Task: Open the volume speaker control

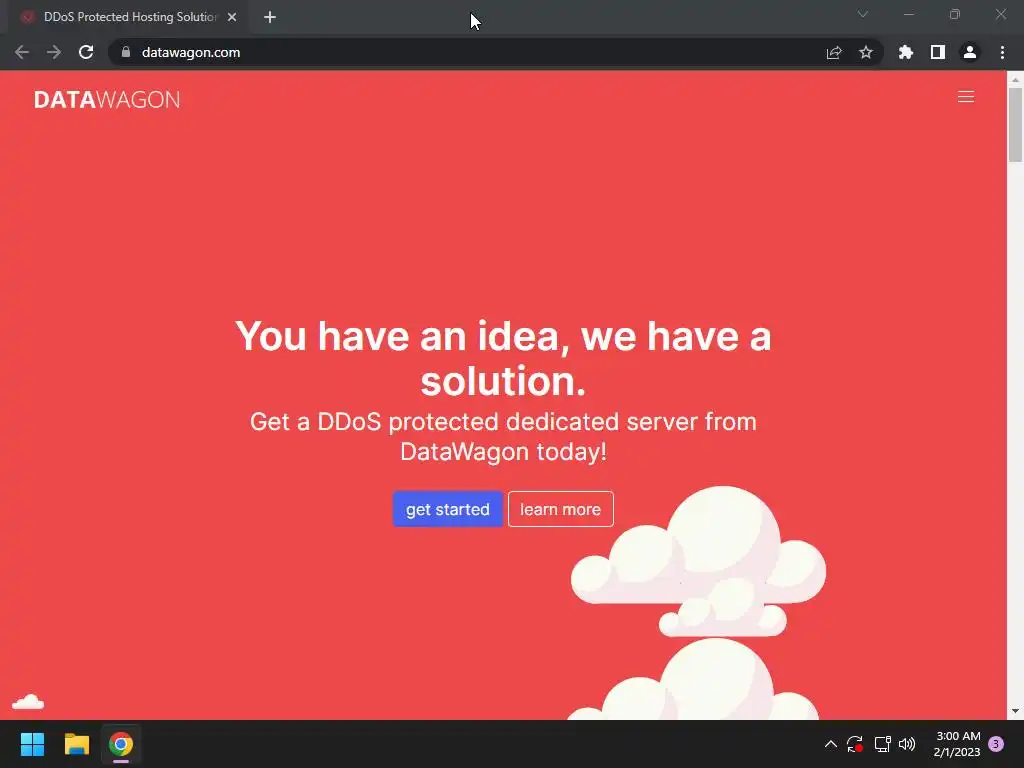Action: pos(907,744)
